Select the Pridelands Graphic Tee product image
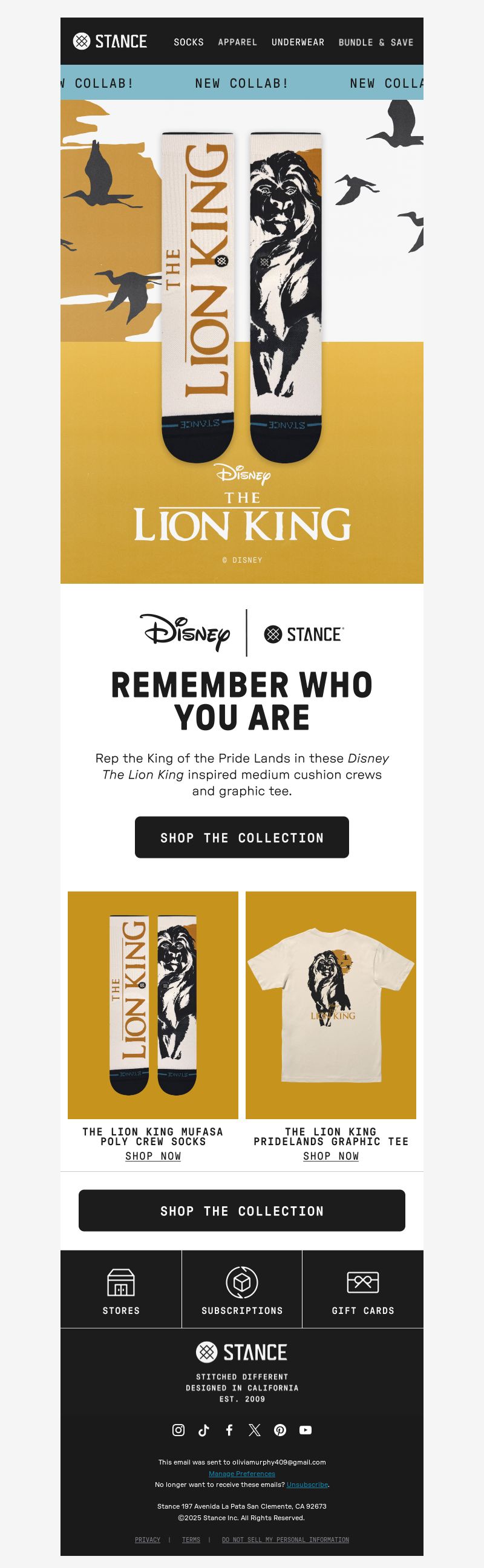The height and width of the screenshot is (1568, 484). click(x=330, y=1005)
